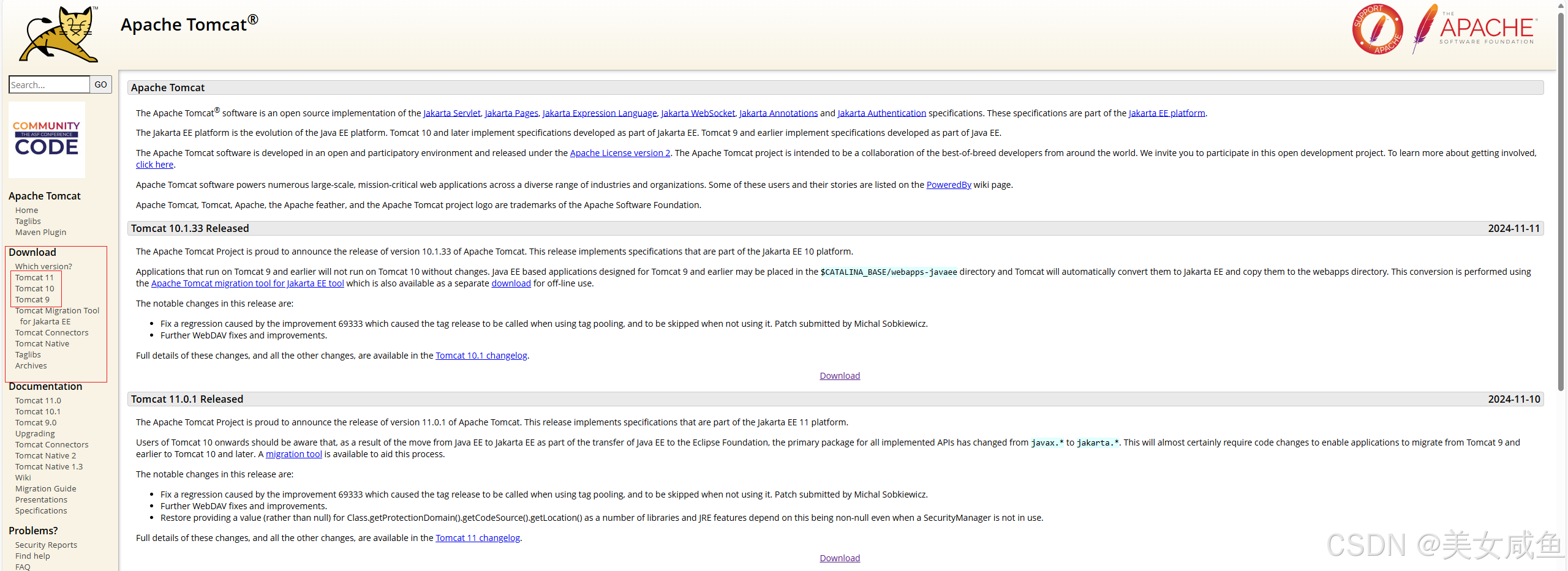
Task: Open Apache License version 2 link
Action: tap(620, 153)
